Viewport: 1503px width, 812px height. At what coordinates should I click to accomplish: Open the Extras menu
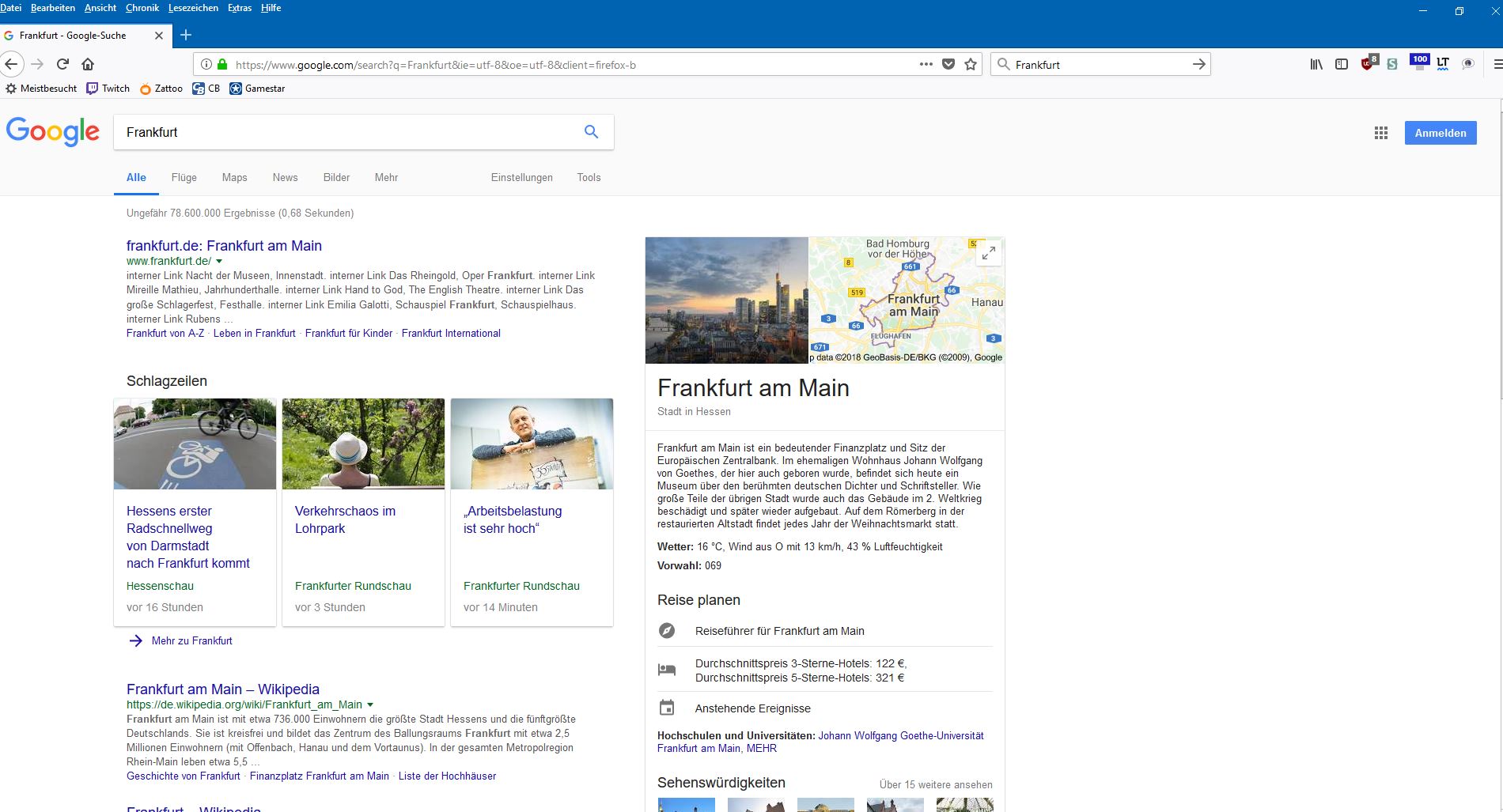coord(240,8)
